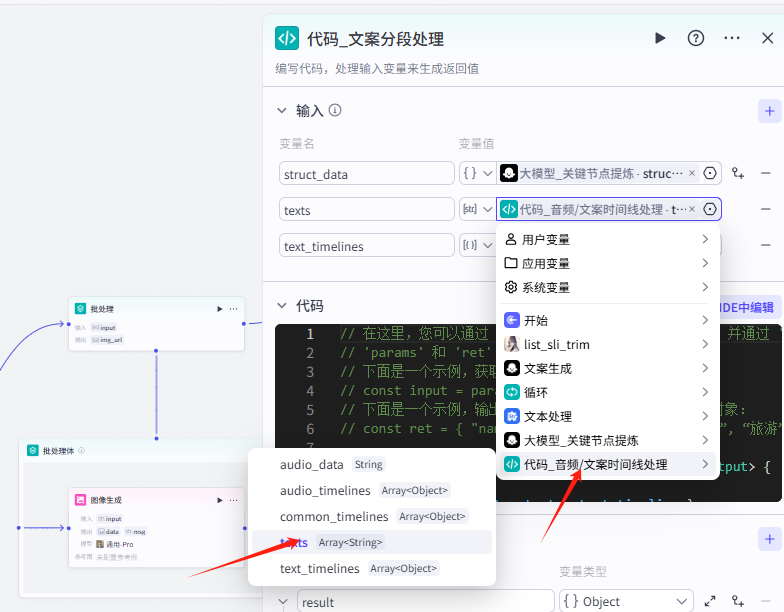Run the 批处理 node on canvas
This screenshot has width=784, height=612.
[x=220, y=309]
